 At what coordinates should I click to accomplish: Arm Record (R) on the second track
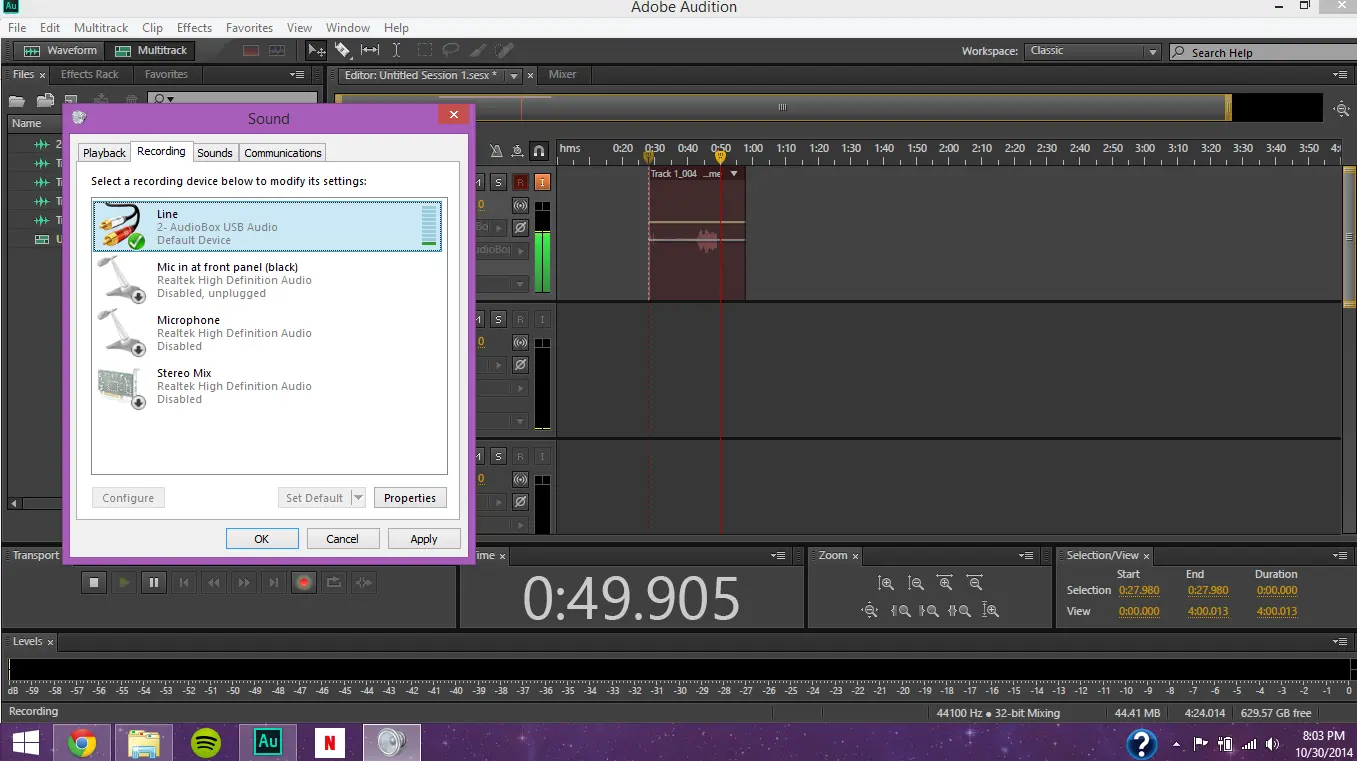[520, 319]
